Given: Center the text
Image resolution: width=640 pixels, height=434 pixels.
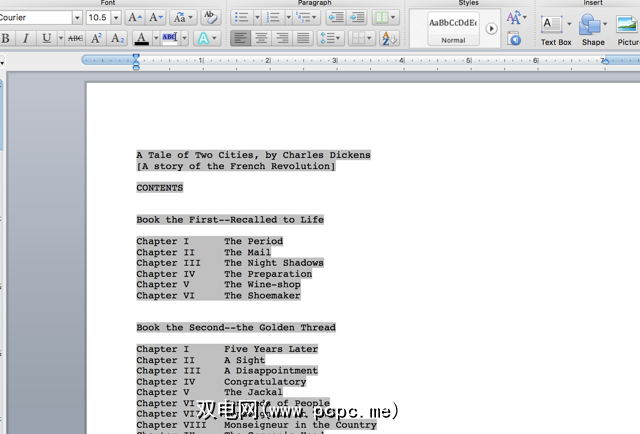Looking at the screenshot, I should coord(261,38).
